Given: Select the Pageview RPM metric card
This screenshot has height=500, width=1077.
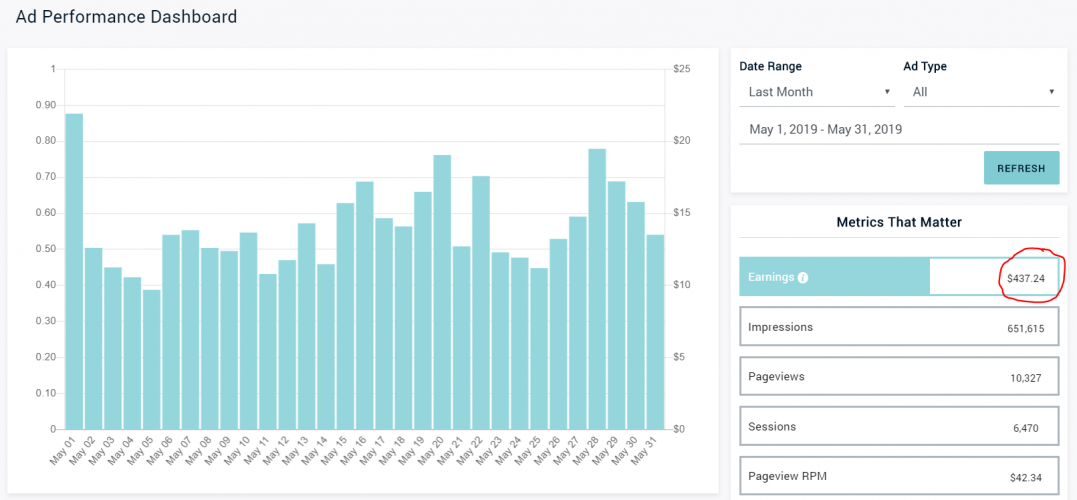Looking at the screenshot, I should click(899, 476).
